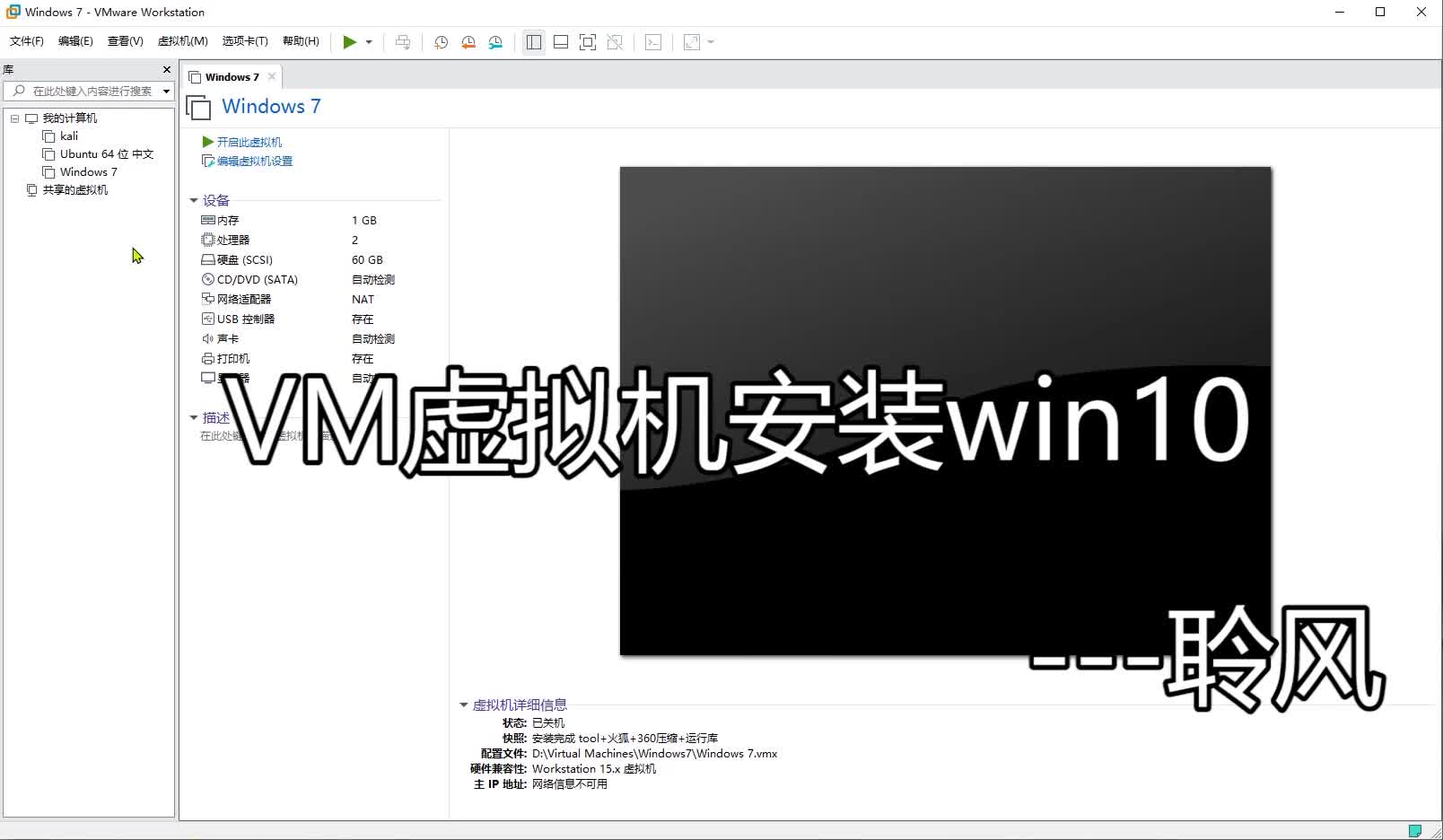The height and width of the screenshot is (840, 1443).
Task: Select Ubuntu 64 位 中文 virtual machine
Action: 107,154
